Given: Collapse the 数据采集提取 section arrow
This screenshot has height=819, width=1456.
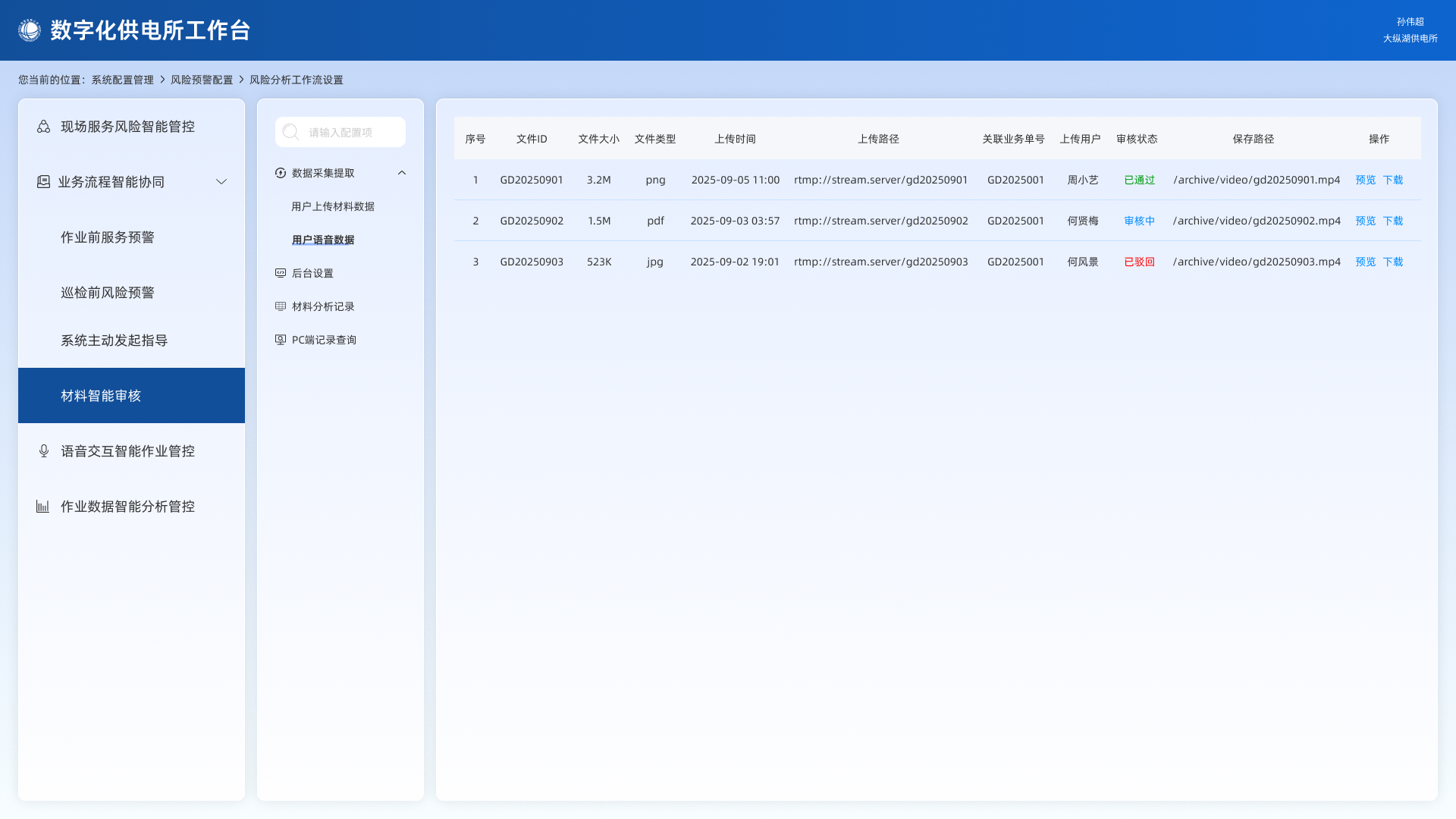Looking at the screenshot, I should pos(402,173).
